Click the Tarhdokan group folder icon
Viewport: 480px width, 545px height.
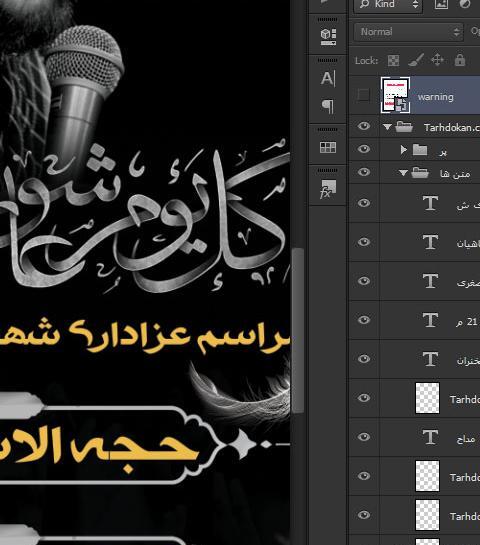(404, 127)
